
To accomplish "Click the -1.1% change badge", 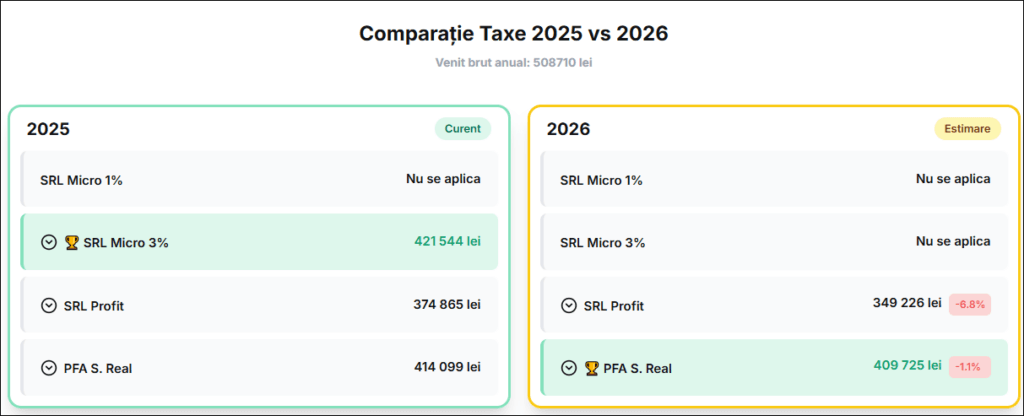I will click(x=970, y=366).
